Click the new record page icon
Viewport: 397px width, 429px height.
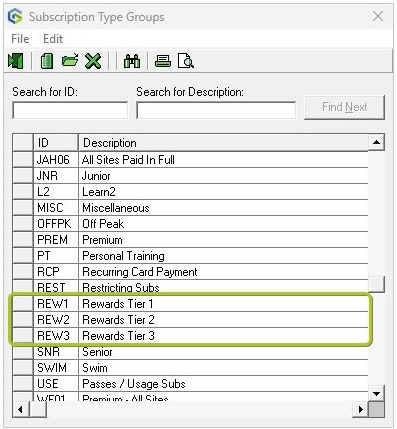click(x=47, y=61)
